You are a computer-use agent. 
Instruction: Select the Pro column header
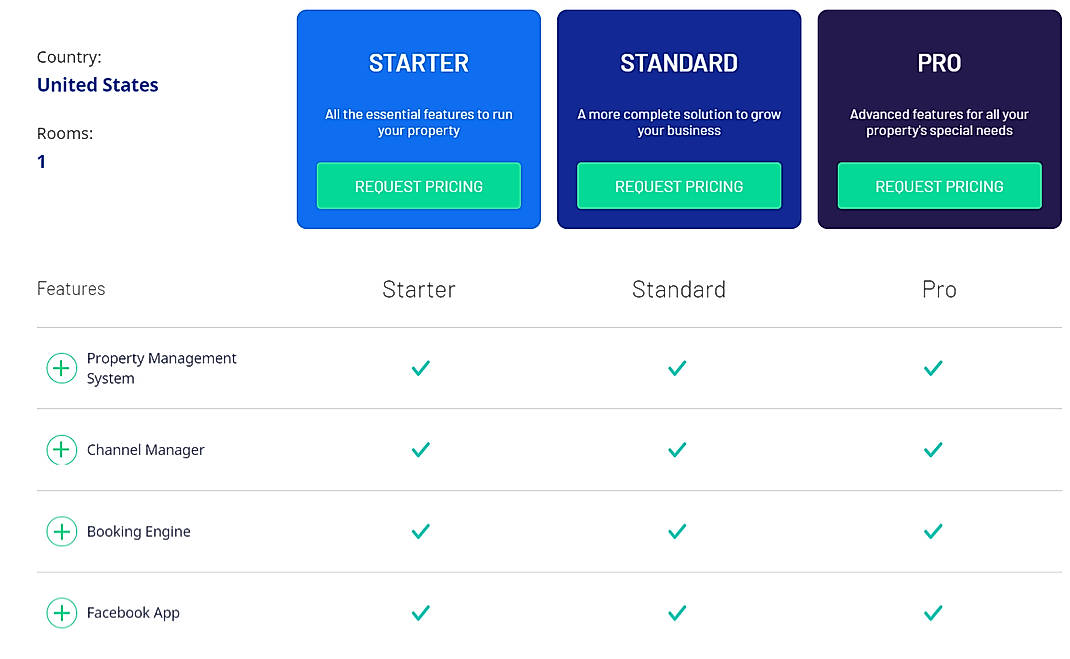click(x=939, y=289)
